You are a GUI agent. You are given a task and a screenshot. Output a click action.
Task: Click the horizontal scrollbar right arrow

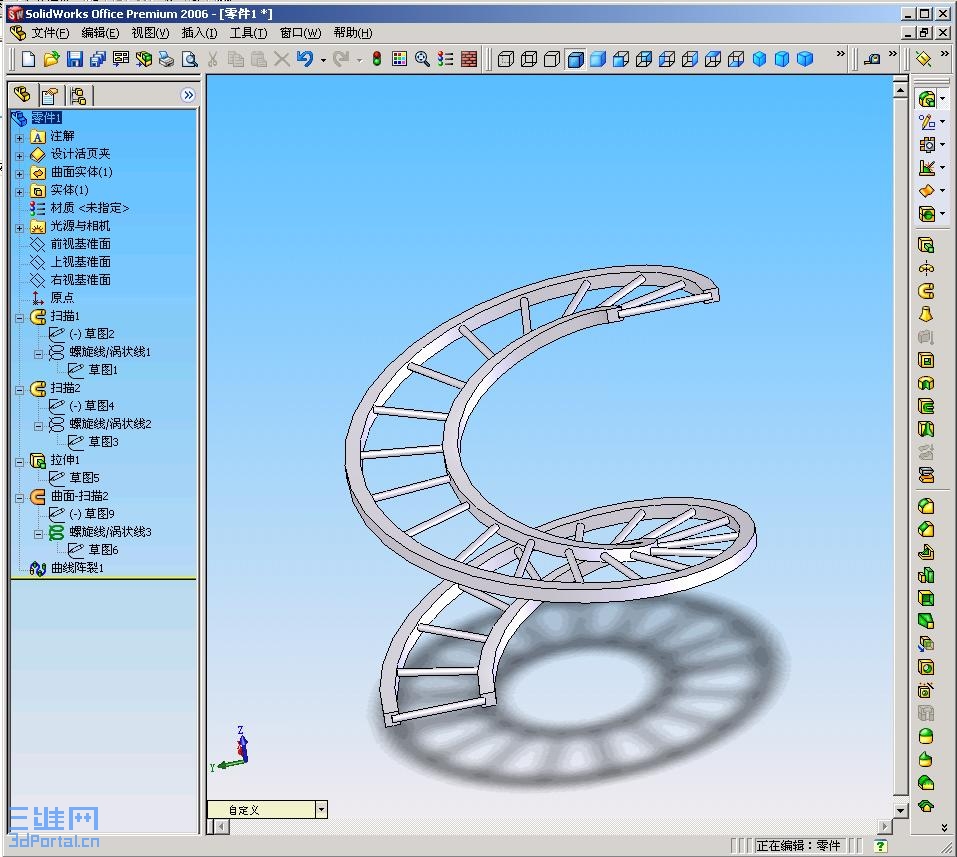click(x=884, y=826)
